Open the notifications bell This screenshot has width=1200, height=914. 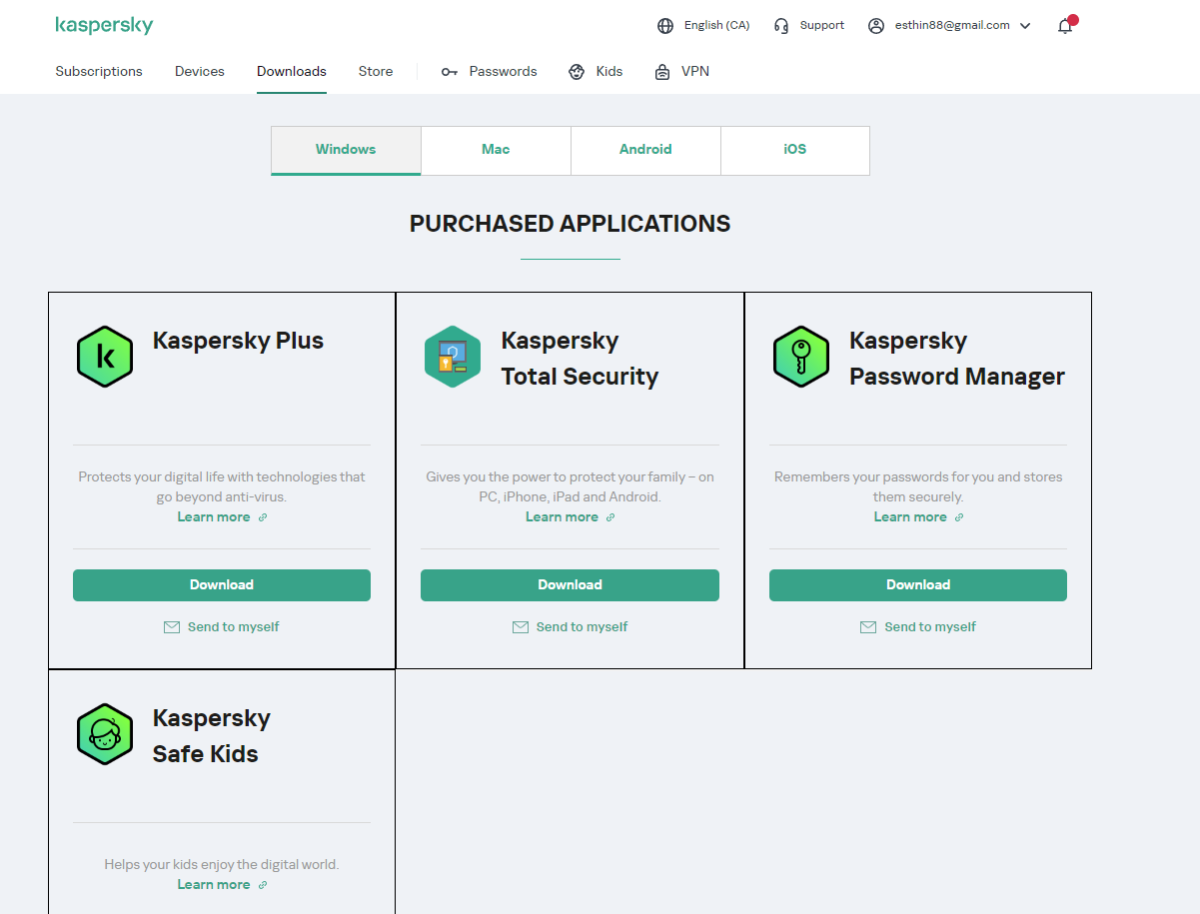coord(1065,26)
